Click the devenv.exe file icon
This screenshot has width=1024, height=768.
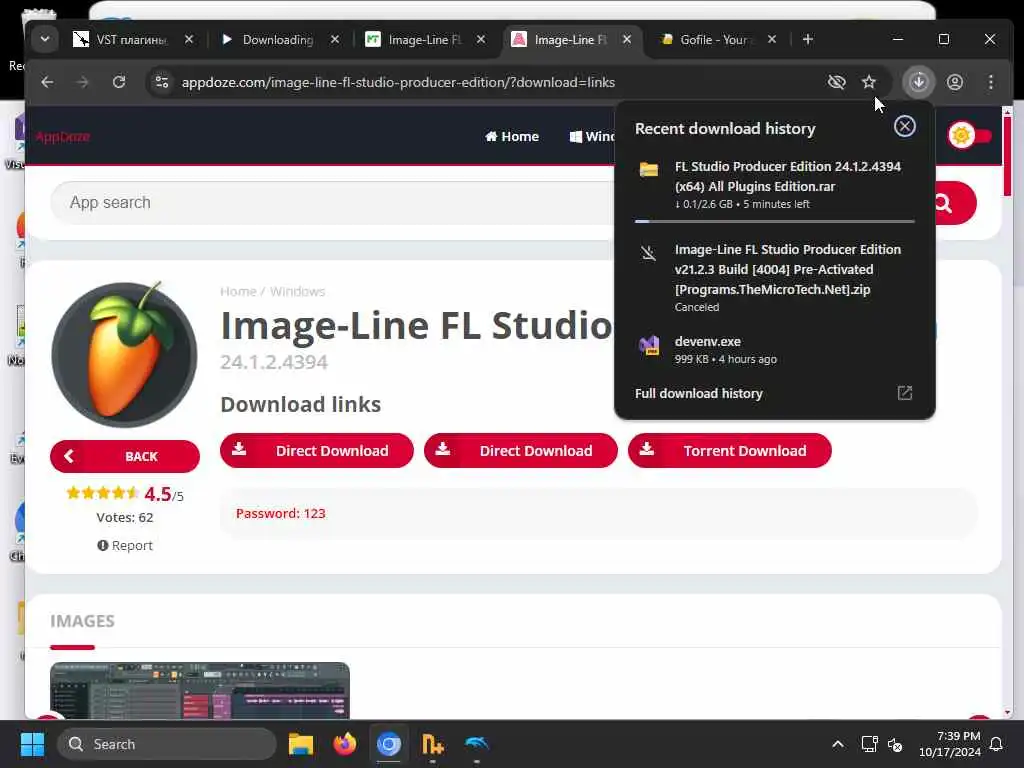coord(648,345)
